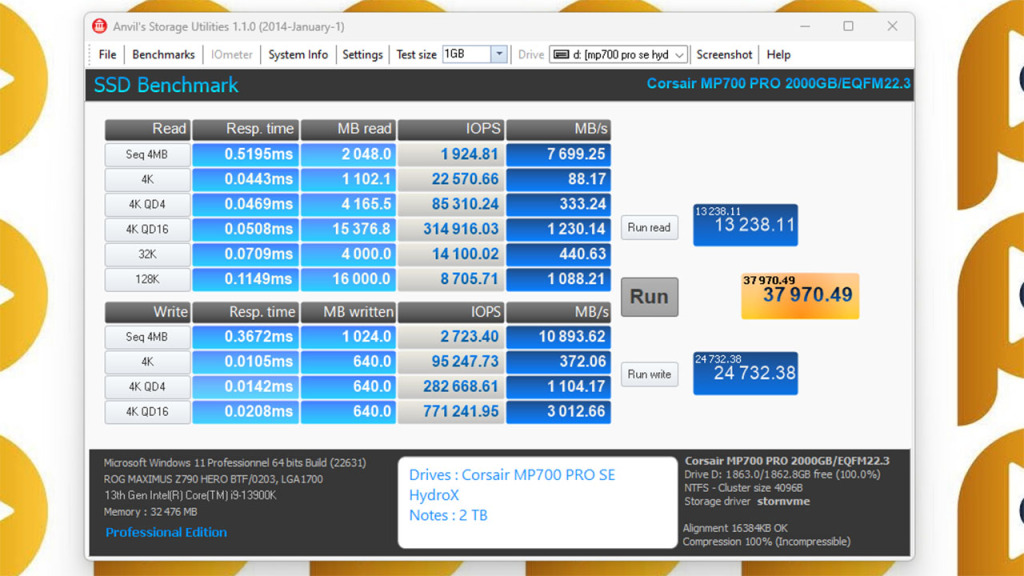Open the Settings menu
This screenshot has width=1024, height=576.
point(362,55)
